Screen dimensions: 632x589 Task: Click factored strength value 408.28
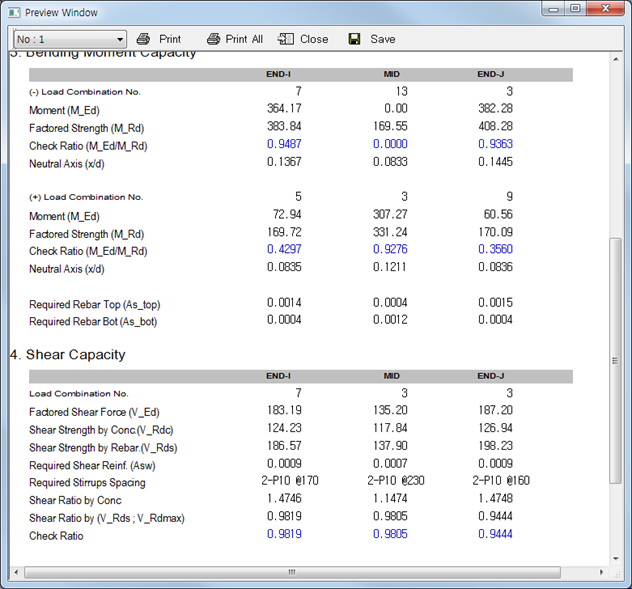(x=495, y=126)
